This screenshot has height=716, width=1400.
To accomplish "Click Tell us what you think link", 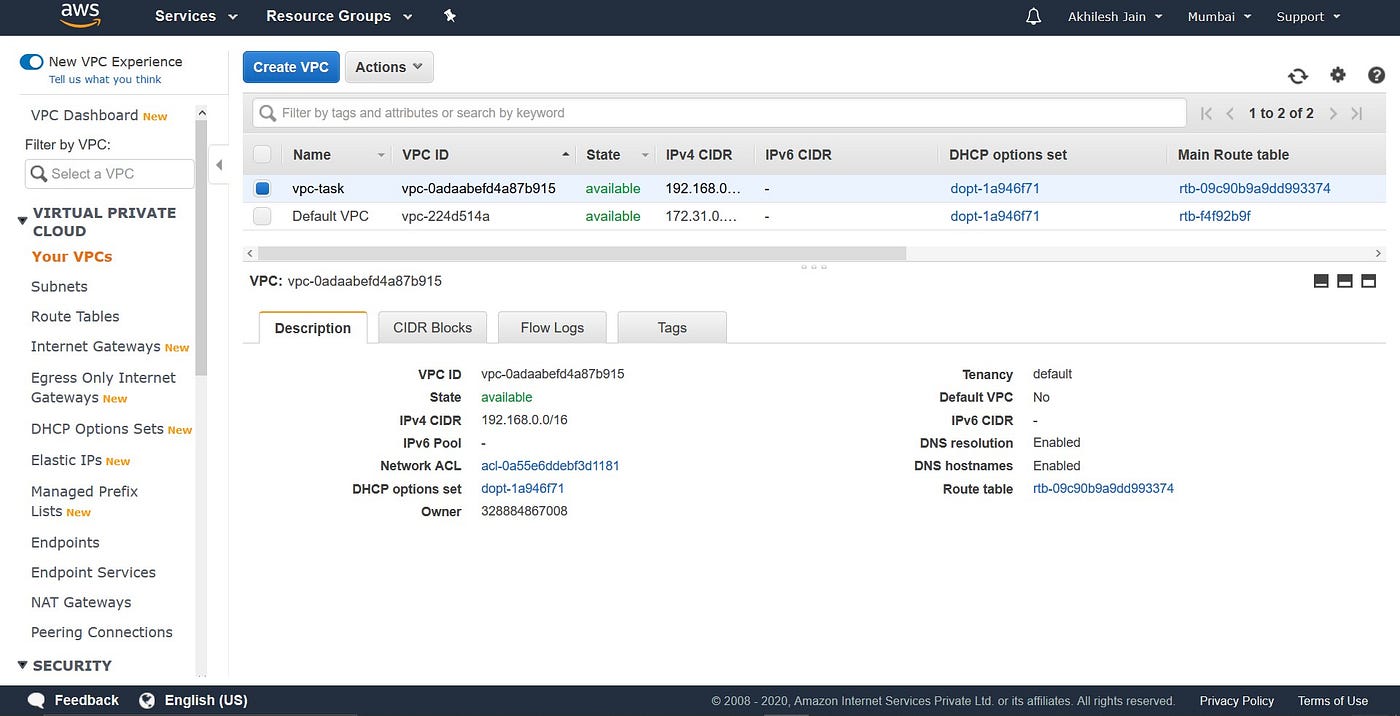I will pos(105,79).
